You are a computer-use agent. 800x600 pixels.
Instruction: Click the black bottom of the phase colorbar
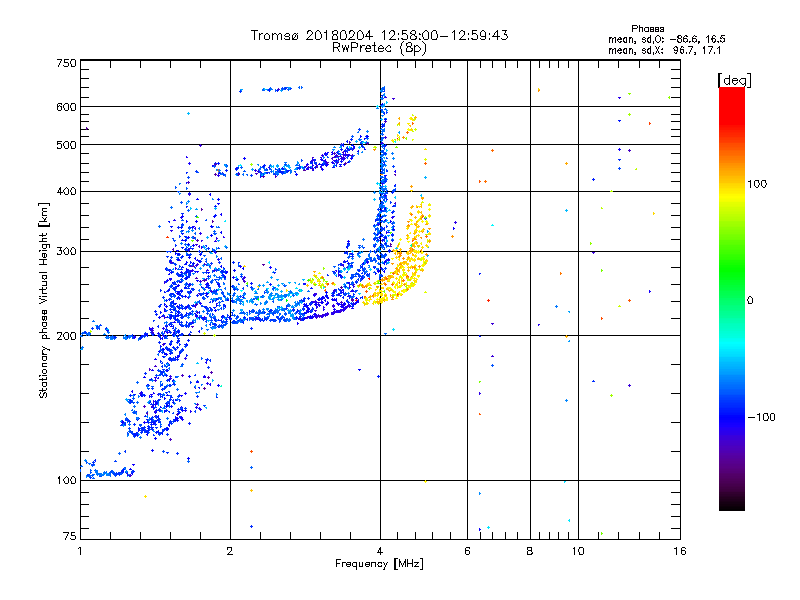(732, 503)
